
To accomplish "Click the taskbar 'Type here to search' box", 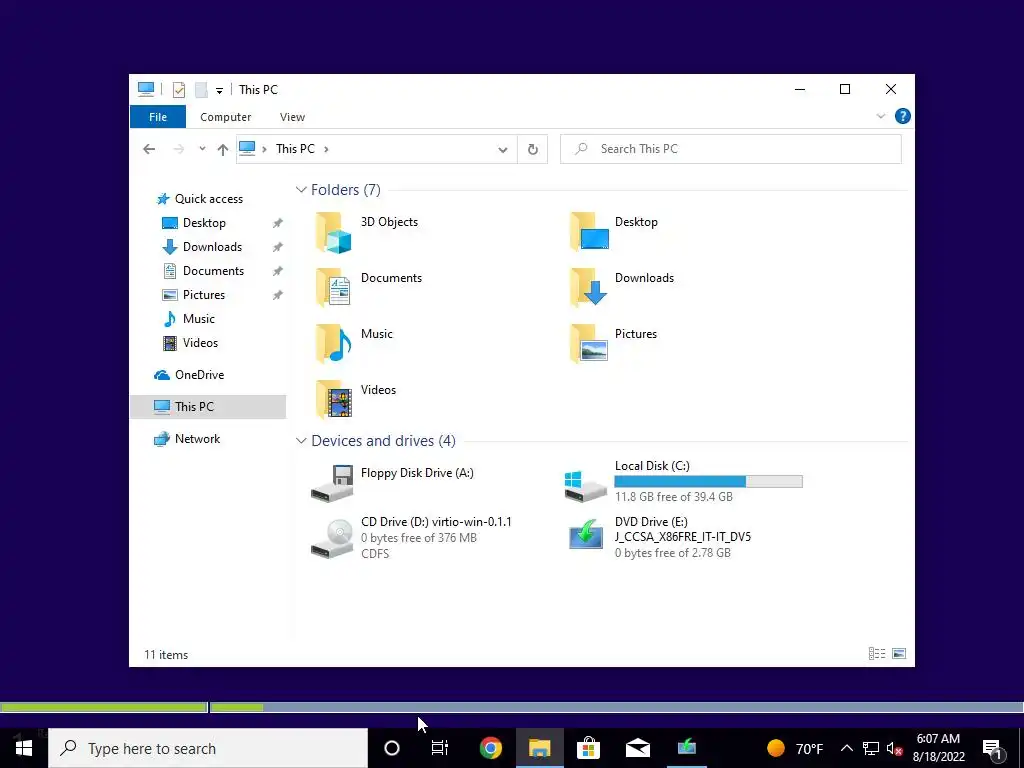I will click(x=208, y=748).
